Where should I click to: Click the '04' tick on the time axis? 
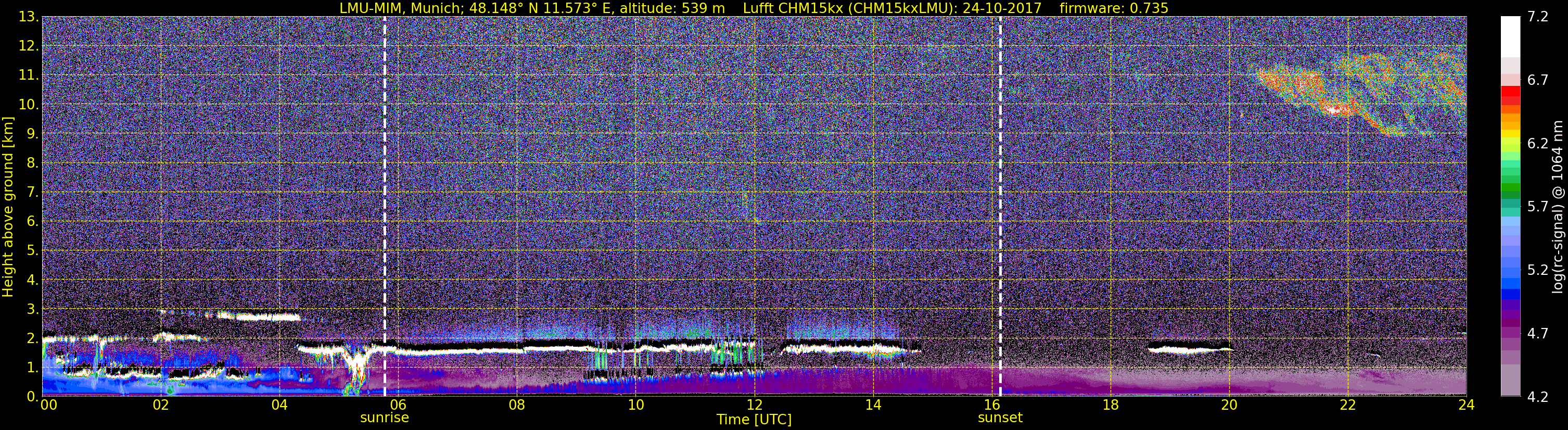279,405
